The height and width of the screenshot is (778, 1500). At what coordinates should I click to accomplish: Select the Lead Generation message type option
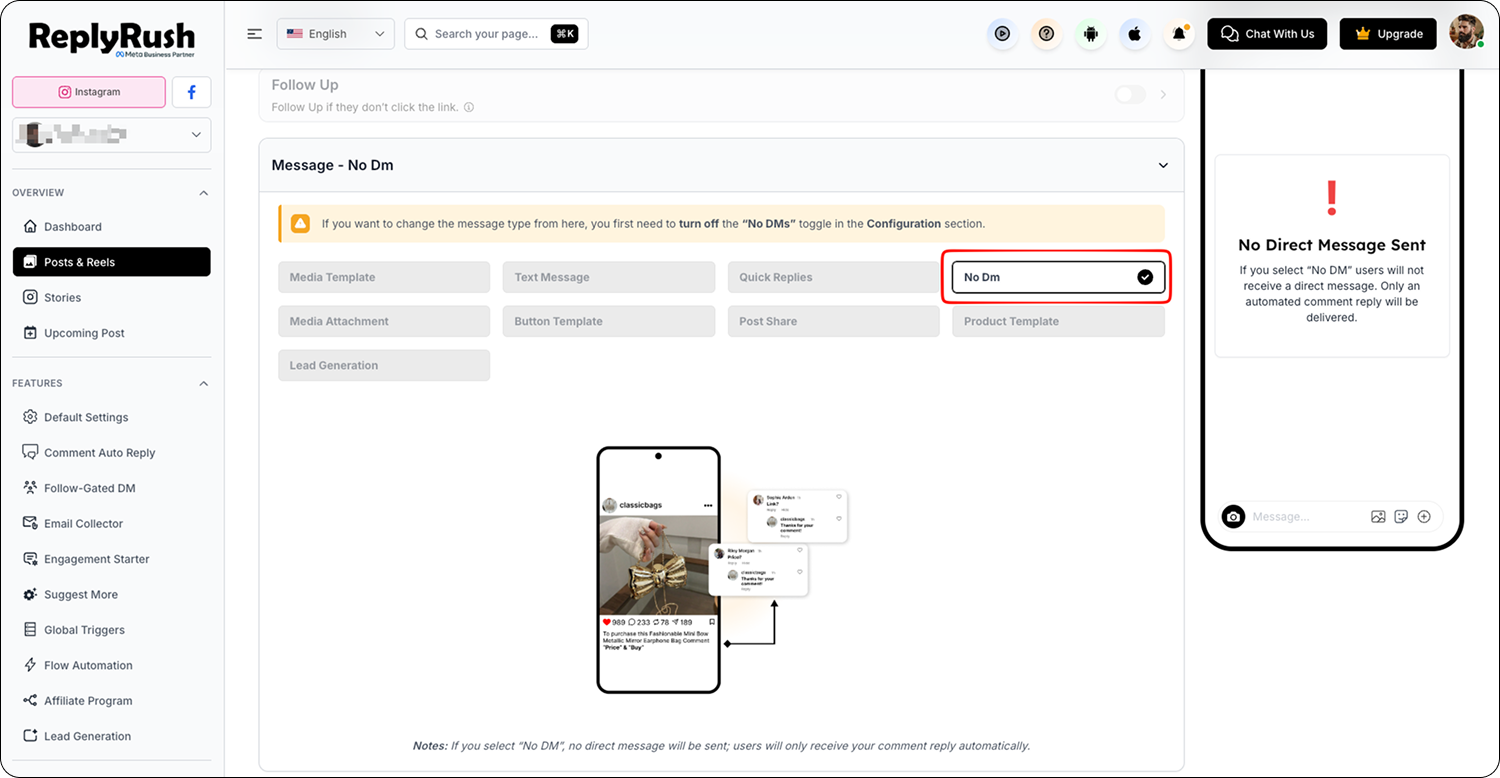pyautogui.click(x=384, y=365)
